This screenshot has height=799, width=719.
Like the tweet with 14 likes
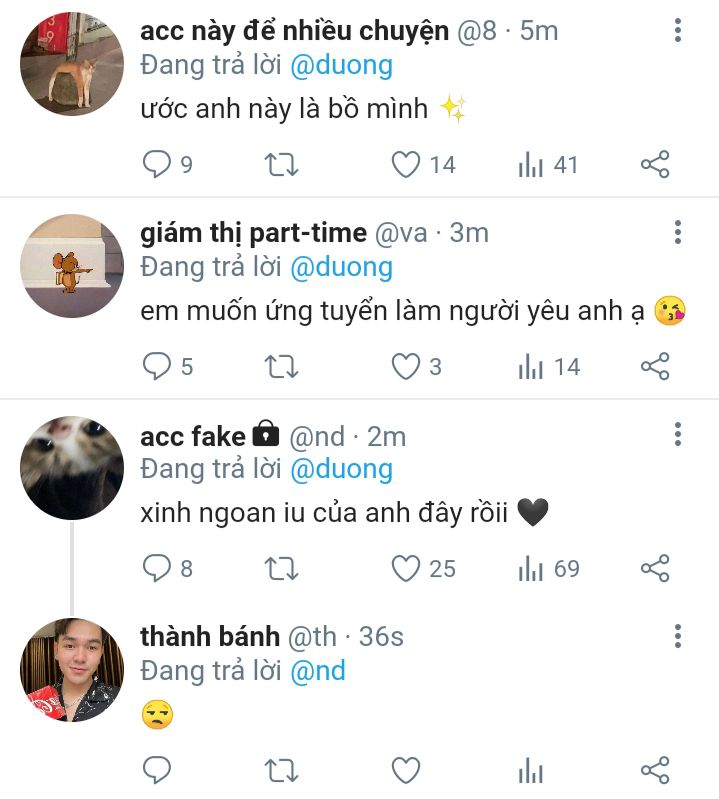pyautogui.click(x=405, y=164)
